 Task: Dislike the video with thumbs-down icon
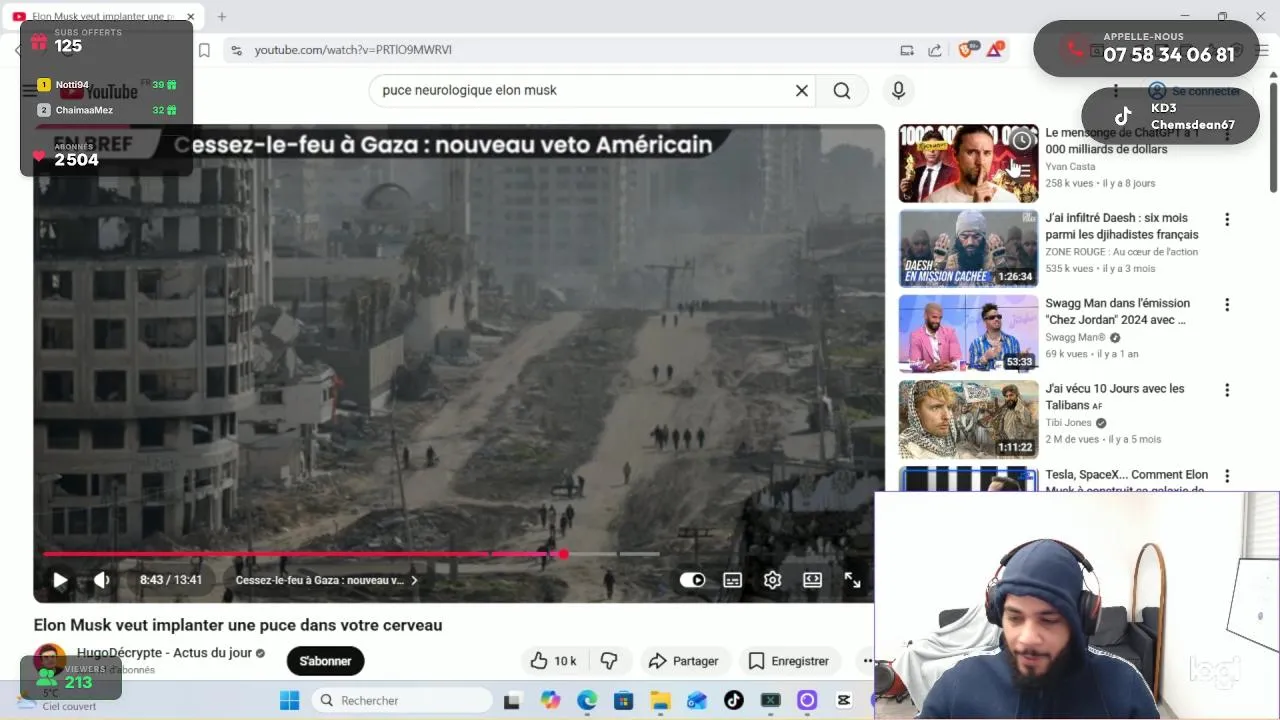[x=609, y=661]
